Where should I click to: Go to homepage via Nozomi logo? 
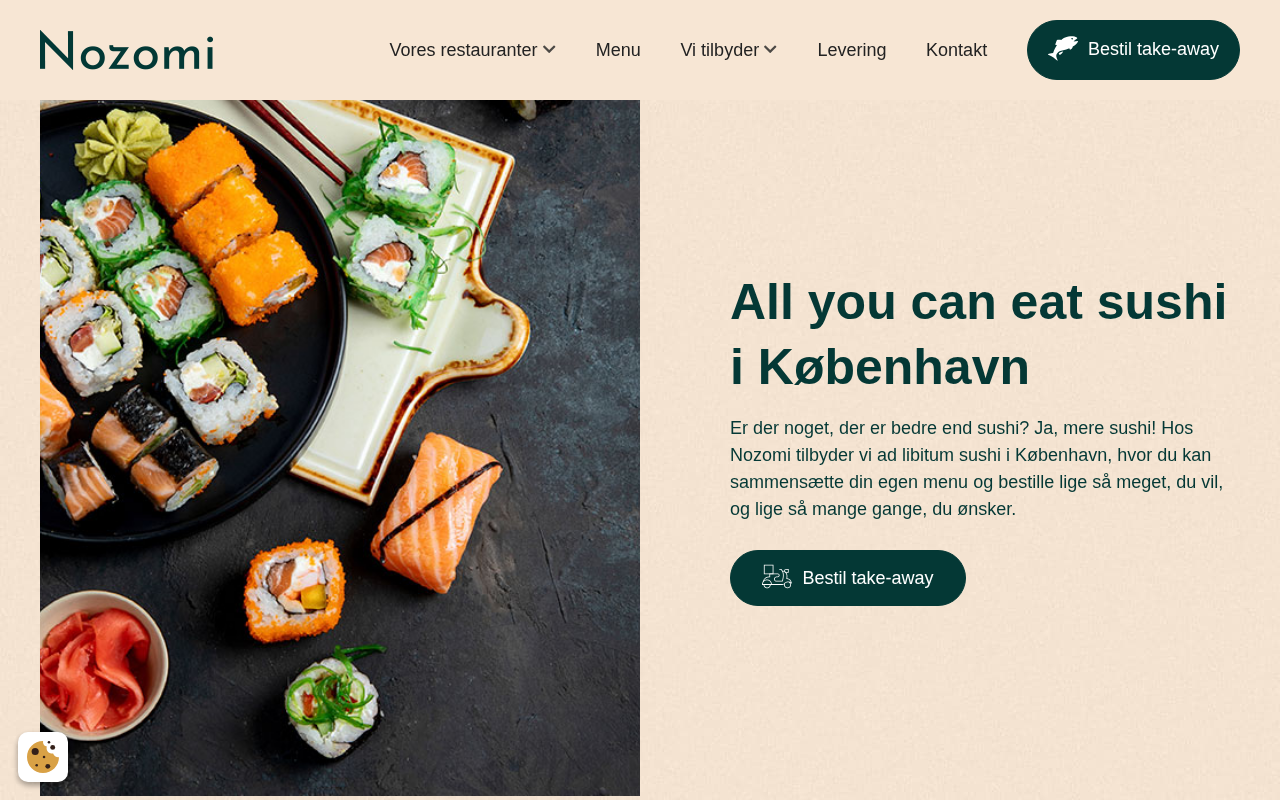click(x=127, y=50)
